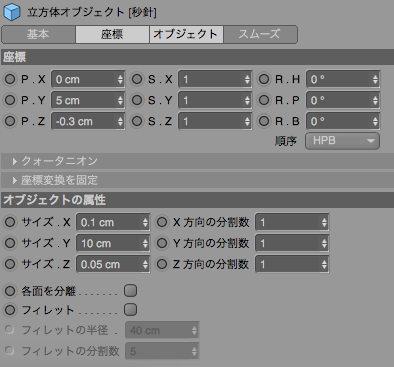This screenshot has width=394, height=367.
Task: Click the Y方向の分割数 value field
Action: 292,243
